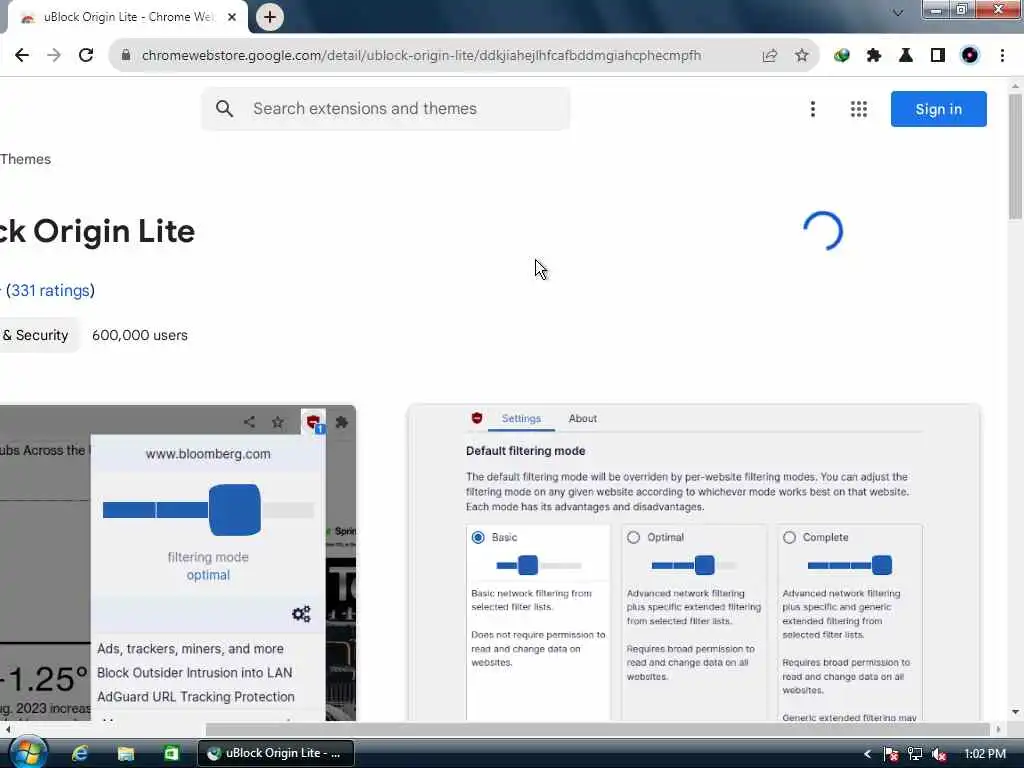Click the About tab in screenshot

(x=583, y=419)
